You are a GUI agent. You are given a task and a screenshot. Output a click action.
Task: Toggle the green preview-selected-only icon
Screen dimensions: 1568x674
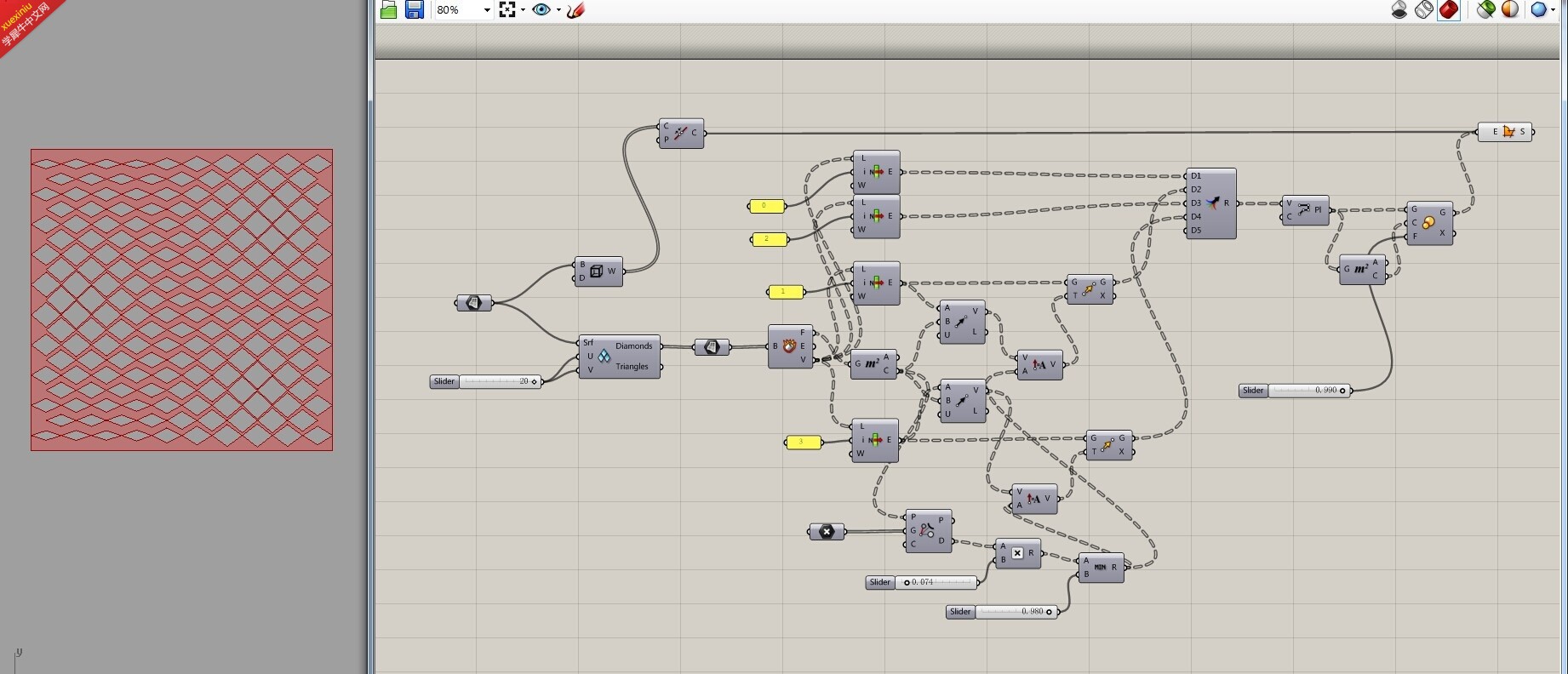pyautogui.click(x=1486, y=10)
